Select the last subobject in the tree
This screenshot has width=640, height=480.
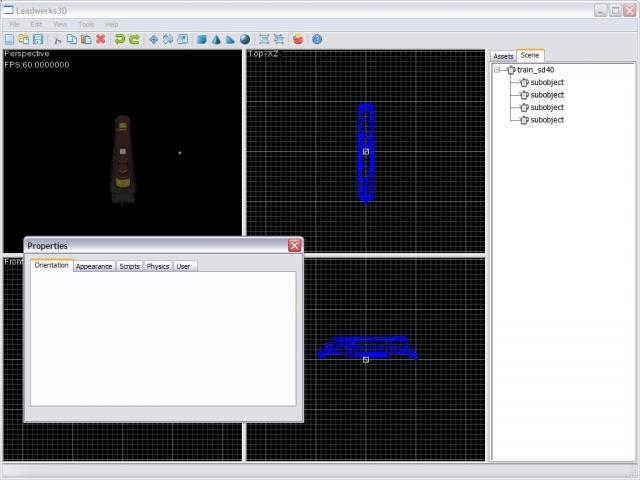pos(547,120)
